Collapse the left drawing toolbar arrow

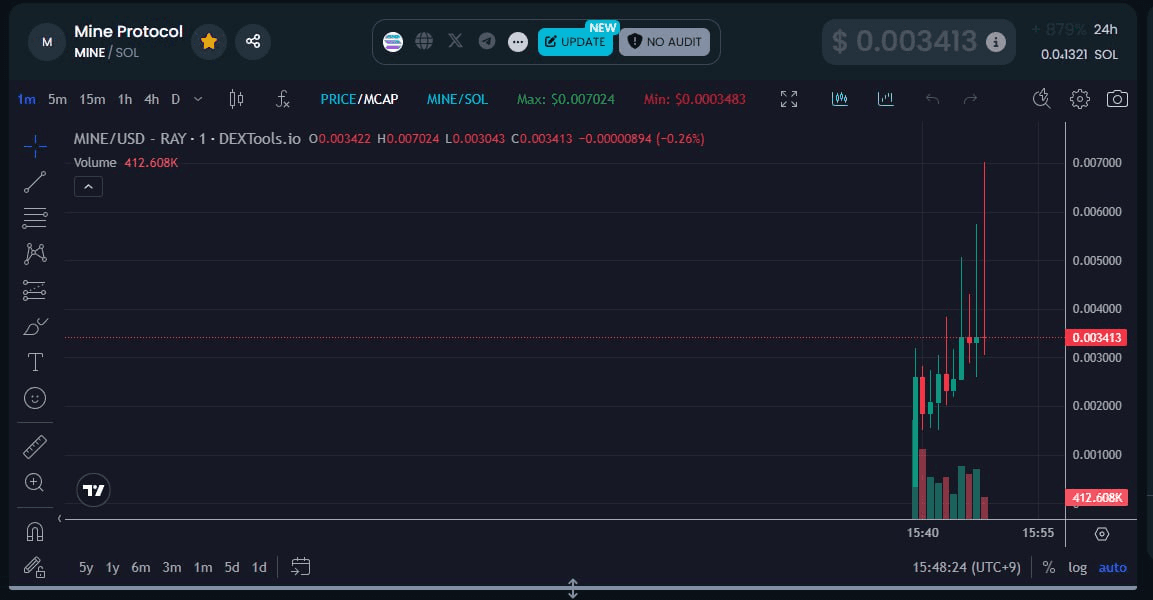pos(60,518)
